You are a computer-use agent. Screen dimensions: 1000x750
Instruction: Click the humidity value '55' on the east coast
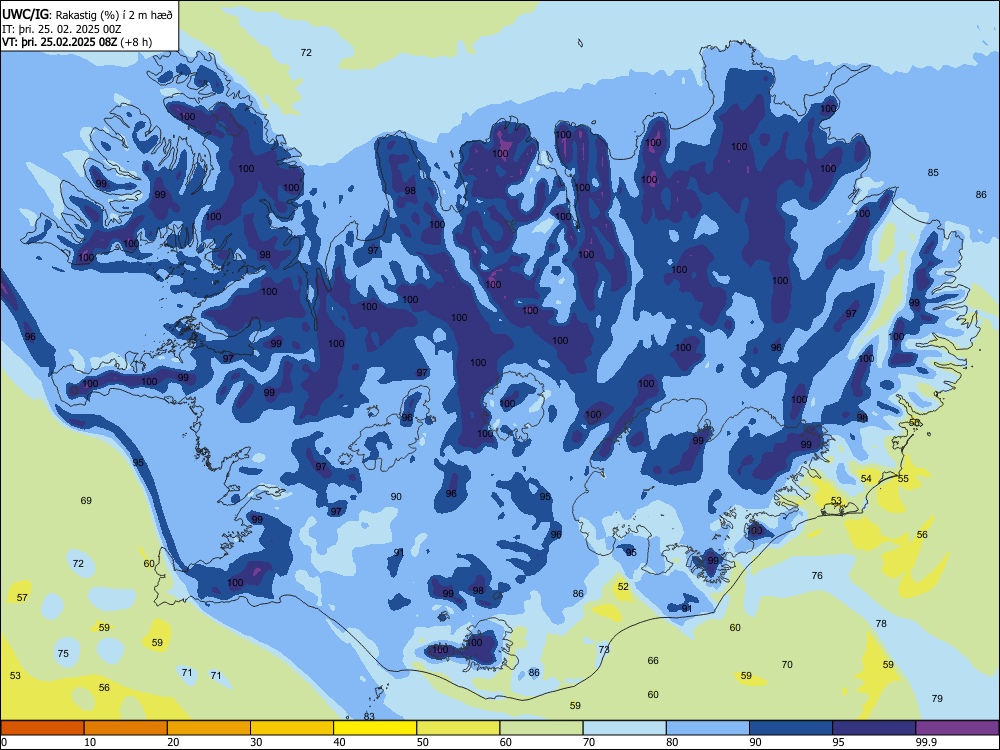point(903,478)
